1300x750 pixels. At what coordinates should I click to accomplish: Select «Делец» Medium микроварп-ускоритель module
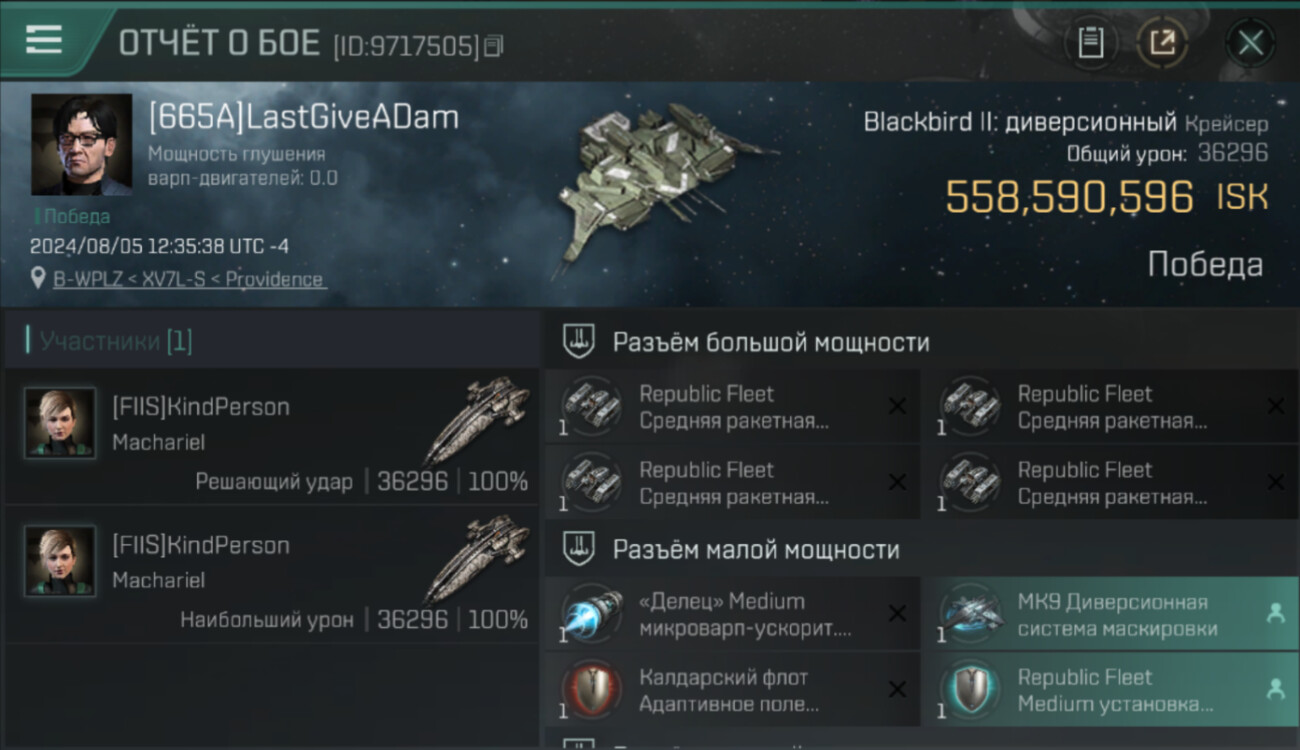(x=732, y=614)
